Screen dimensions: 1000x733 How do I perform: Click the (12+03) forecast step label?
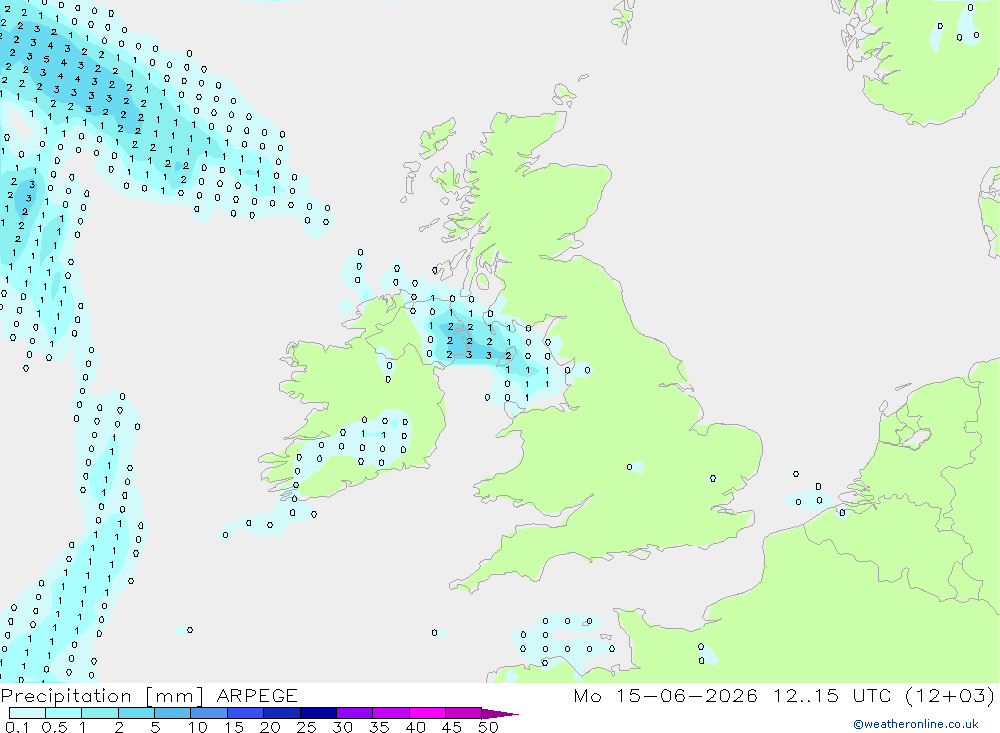point(950,695)
